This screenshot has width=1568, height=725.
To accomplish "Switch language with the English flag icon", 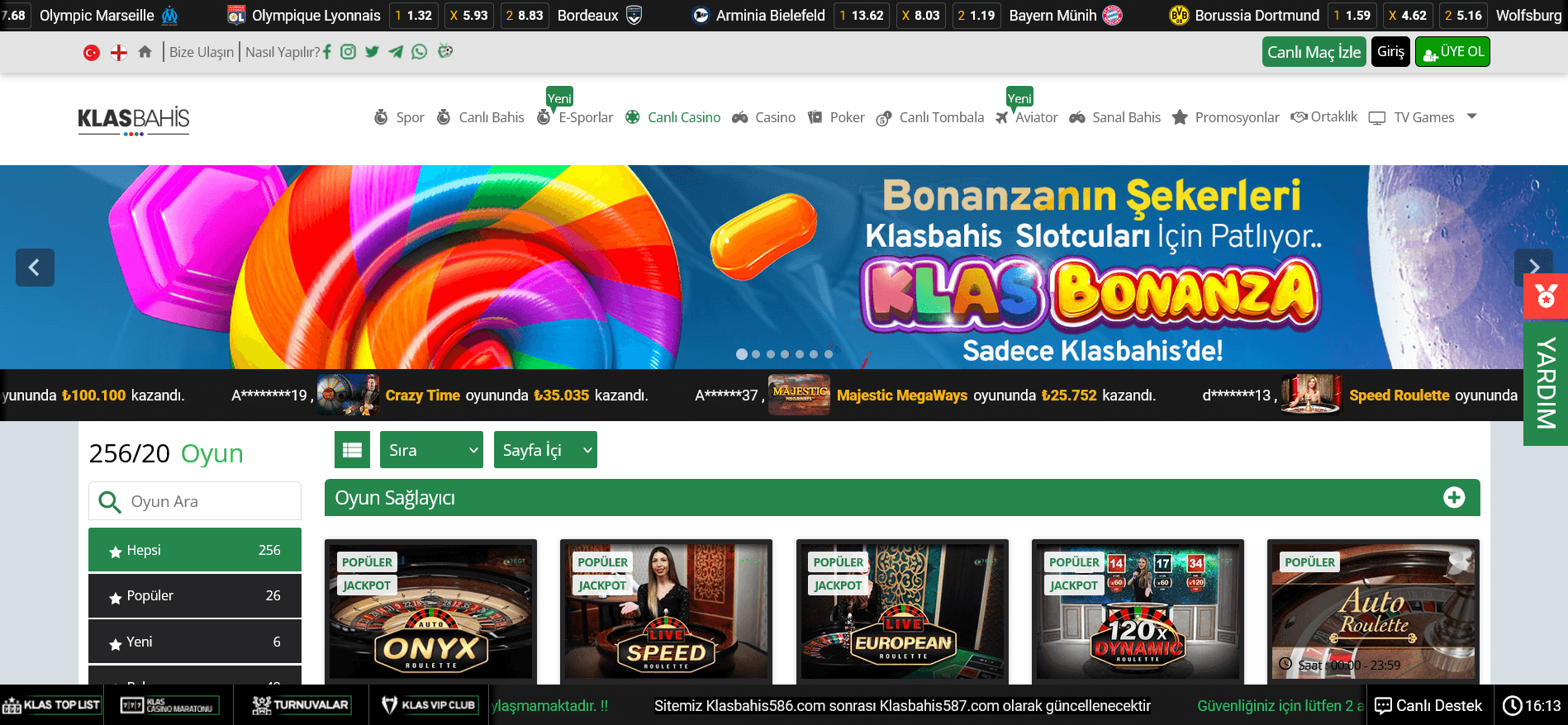I will tap(119, 52).
